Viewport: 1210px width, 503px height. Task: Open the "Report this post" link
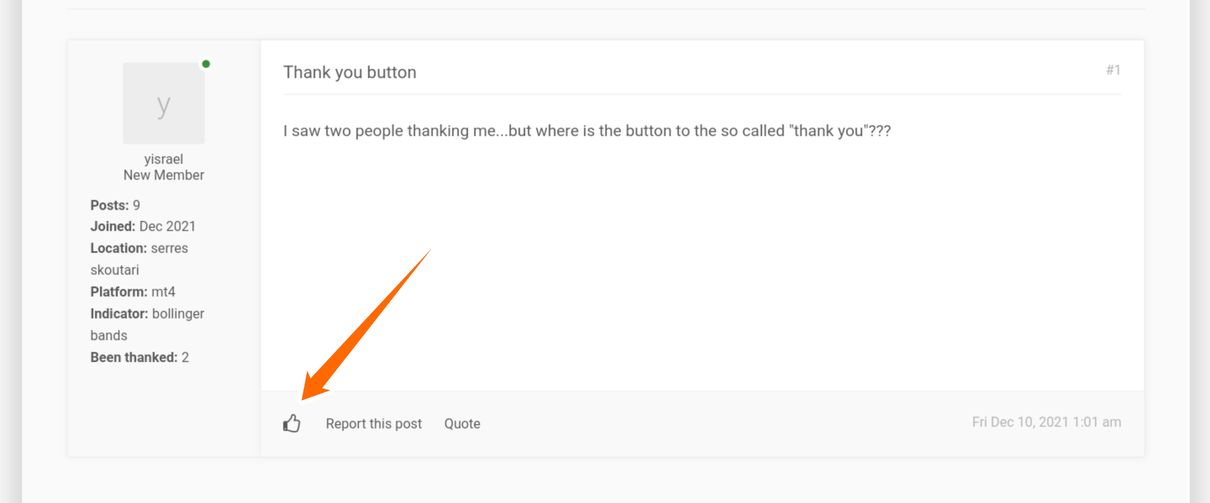coord(374,424)
